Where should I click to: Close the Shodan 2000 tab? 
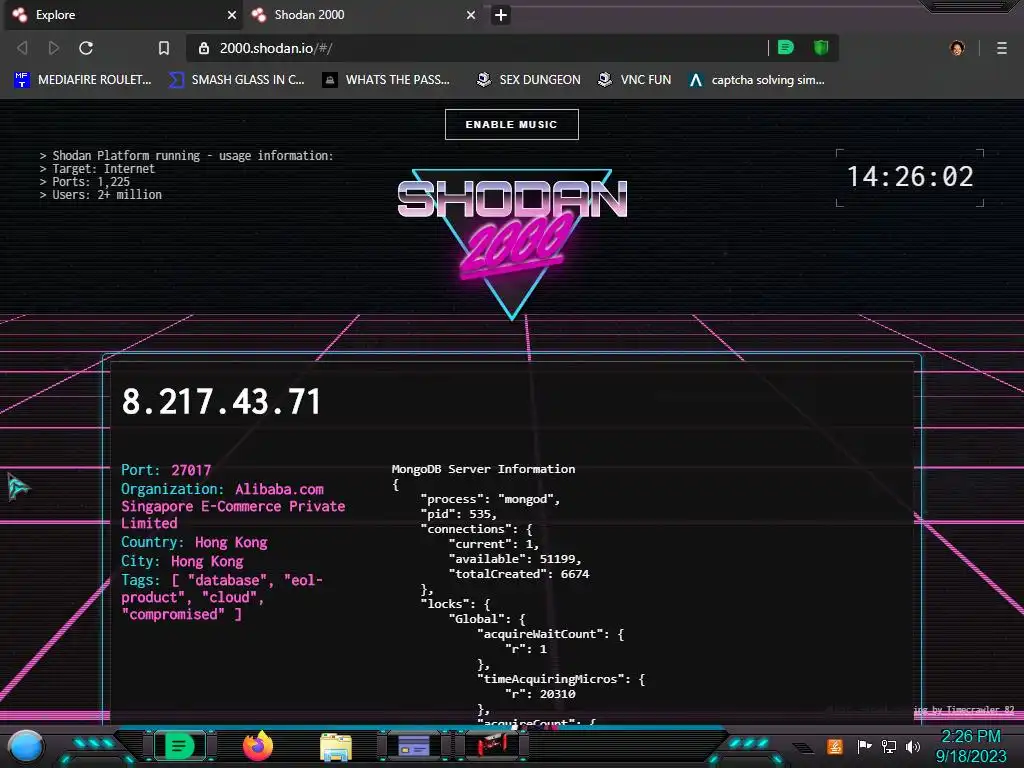[x=470, y=15]
